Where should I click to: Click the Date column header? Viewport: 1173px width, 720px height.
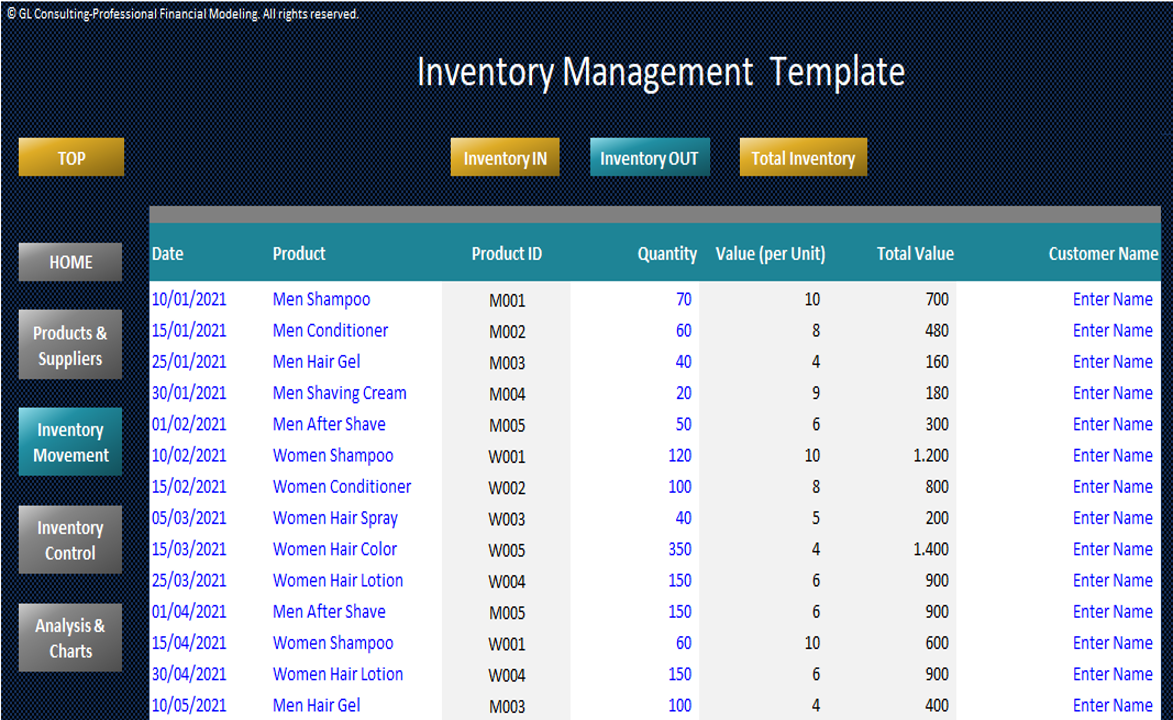point(168,254)
